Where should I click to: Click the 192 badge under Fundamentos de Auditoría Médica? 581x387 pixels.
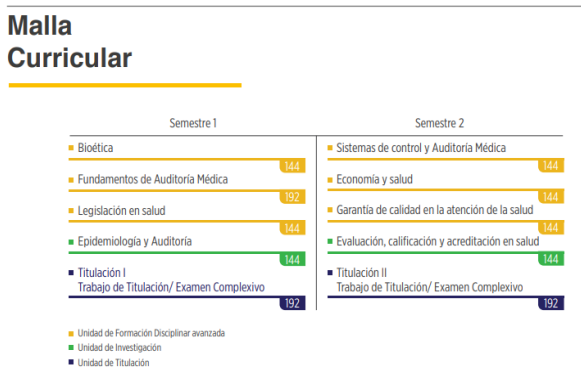(292, 197)
